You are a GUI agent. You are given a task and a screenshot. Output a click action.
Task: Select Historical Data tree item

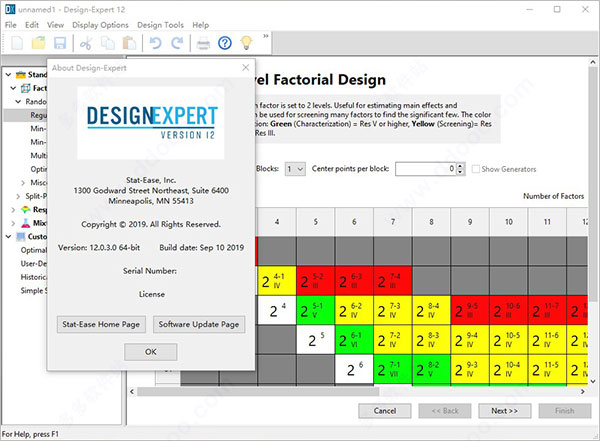click(x=33, y=277)
